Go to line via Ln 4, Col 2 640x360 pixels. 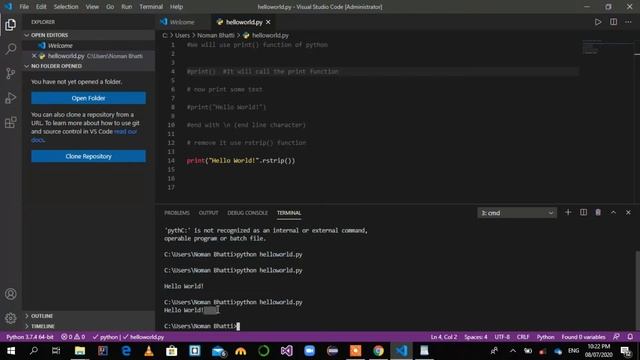[x=444, y=337]
